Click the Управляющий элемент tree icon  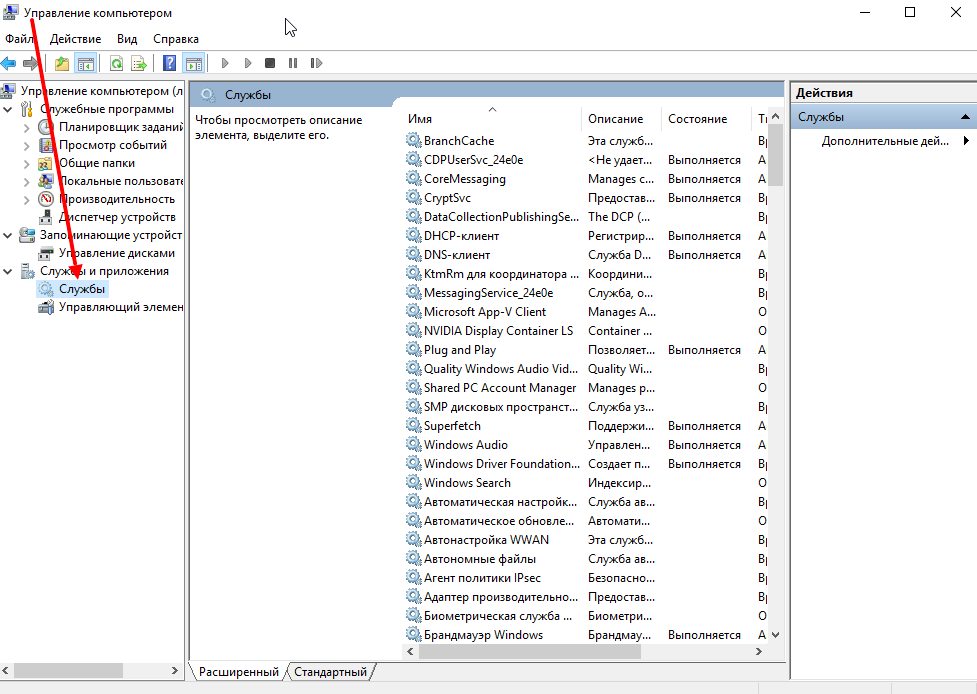(45, 307)
